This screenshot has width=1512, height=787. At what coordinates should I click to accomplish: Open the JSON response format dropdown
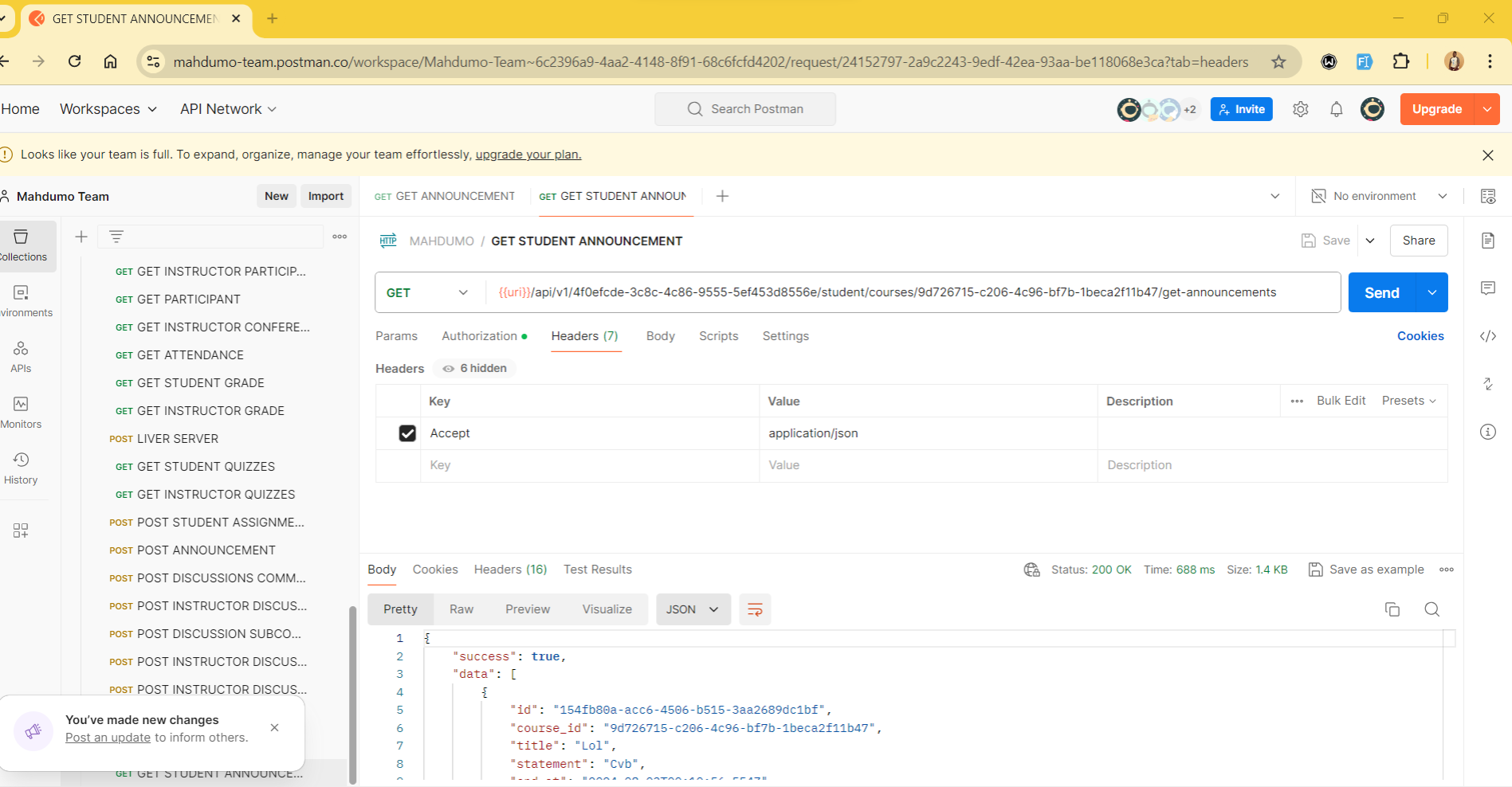tap(693, 609)
